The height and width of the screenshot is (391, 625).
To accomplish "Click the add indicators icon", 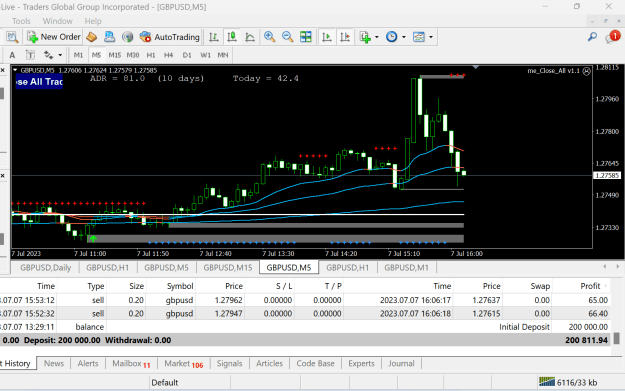I will coord(365,37).
